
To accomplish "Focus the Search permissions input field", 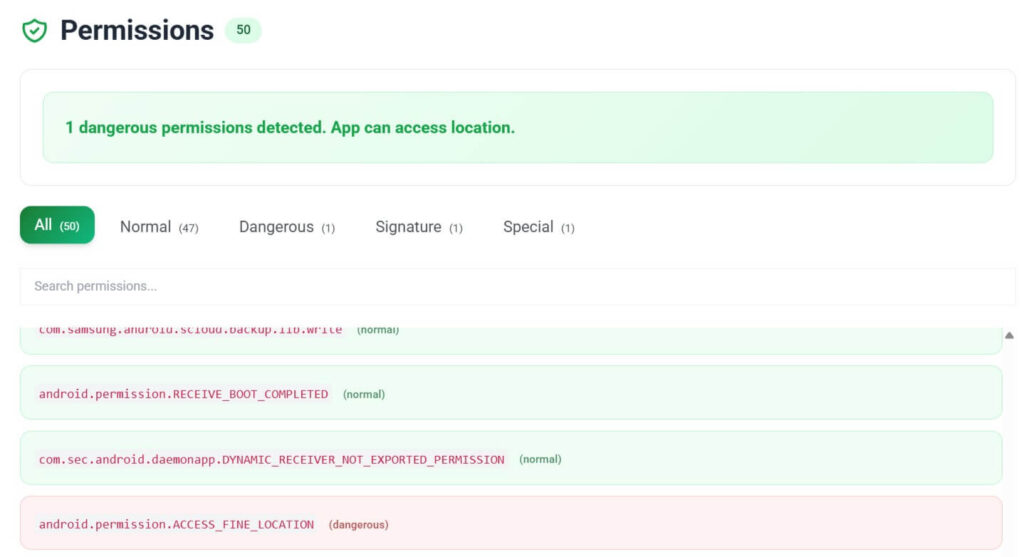I will coord(517,286).
